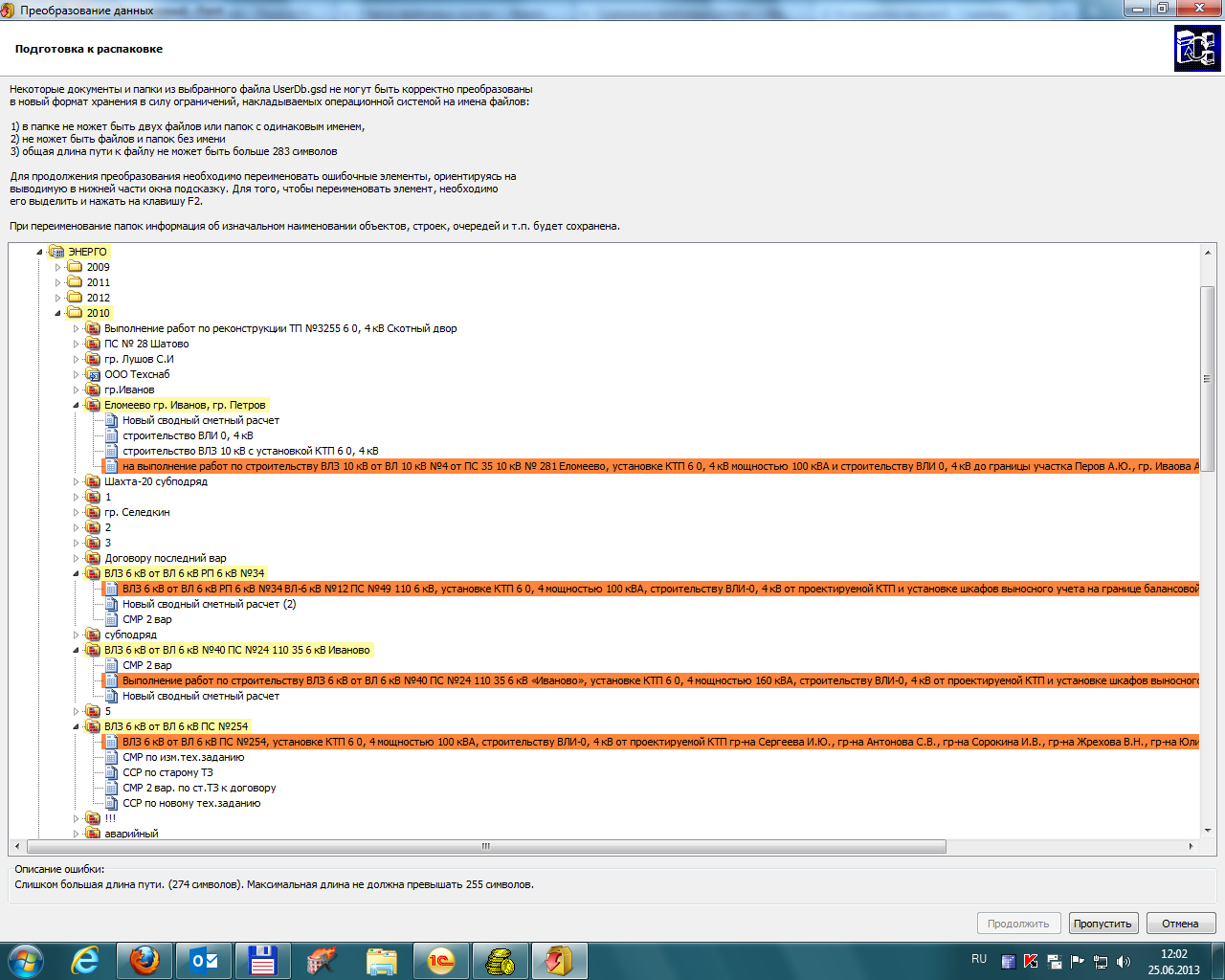Click the object icon of гр. Селедкин
Image resolution: width=1225 pixels, height=980 pixels.
coord(93,512)
